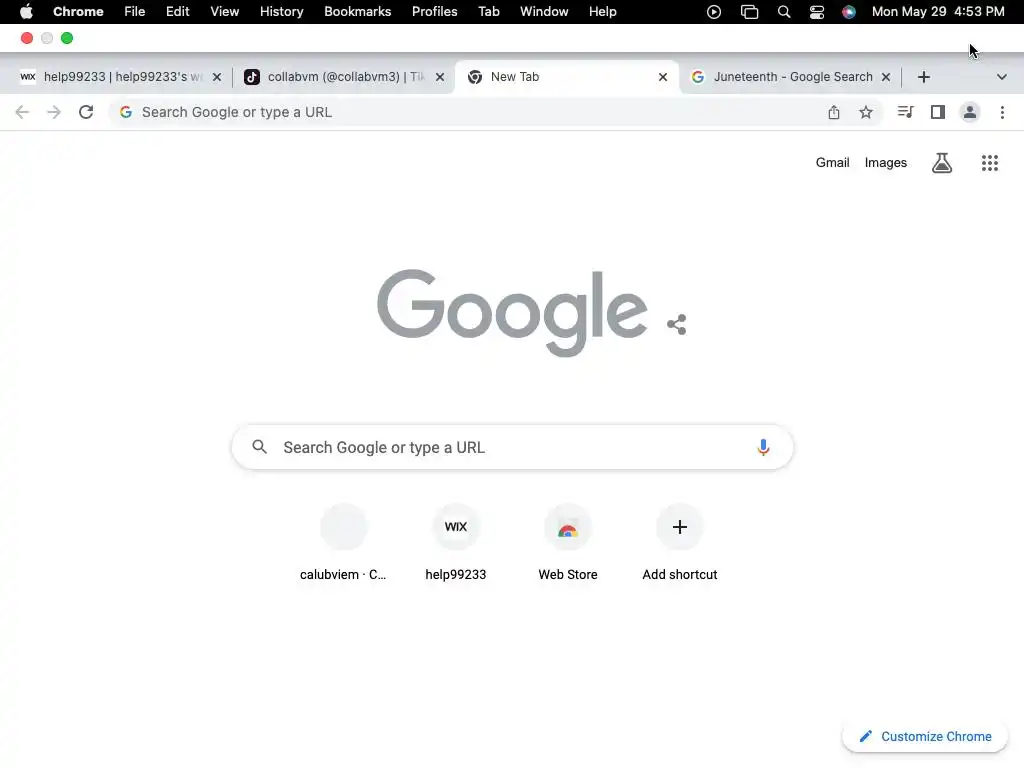1024x768 pixels.
Task: Open the Gmail link
Action: 832,163
